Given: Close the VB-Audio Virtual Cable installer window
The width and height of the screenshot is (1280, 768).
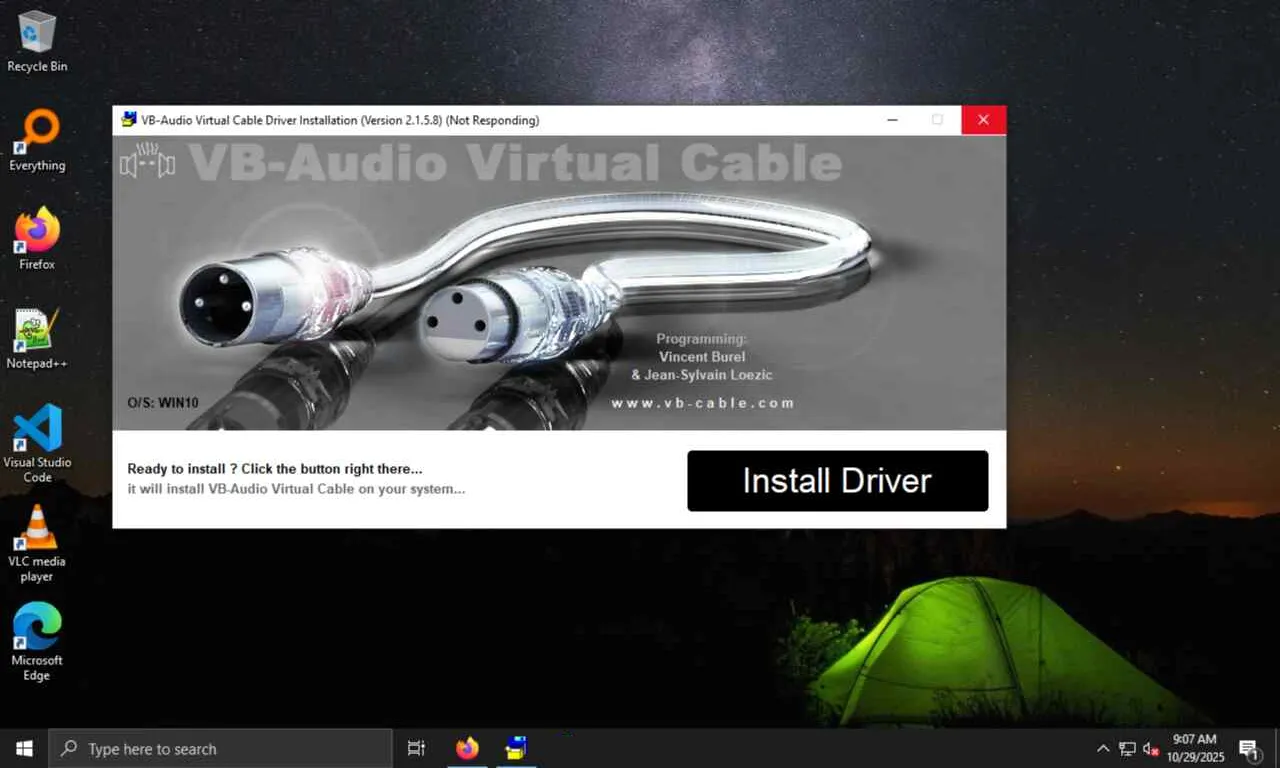Looking at the screenshot, I should [983, 120].
